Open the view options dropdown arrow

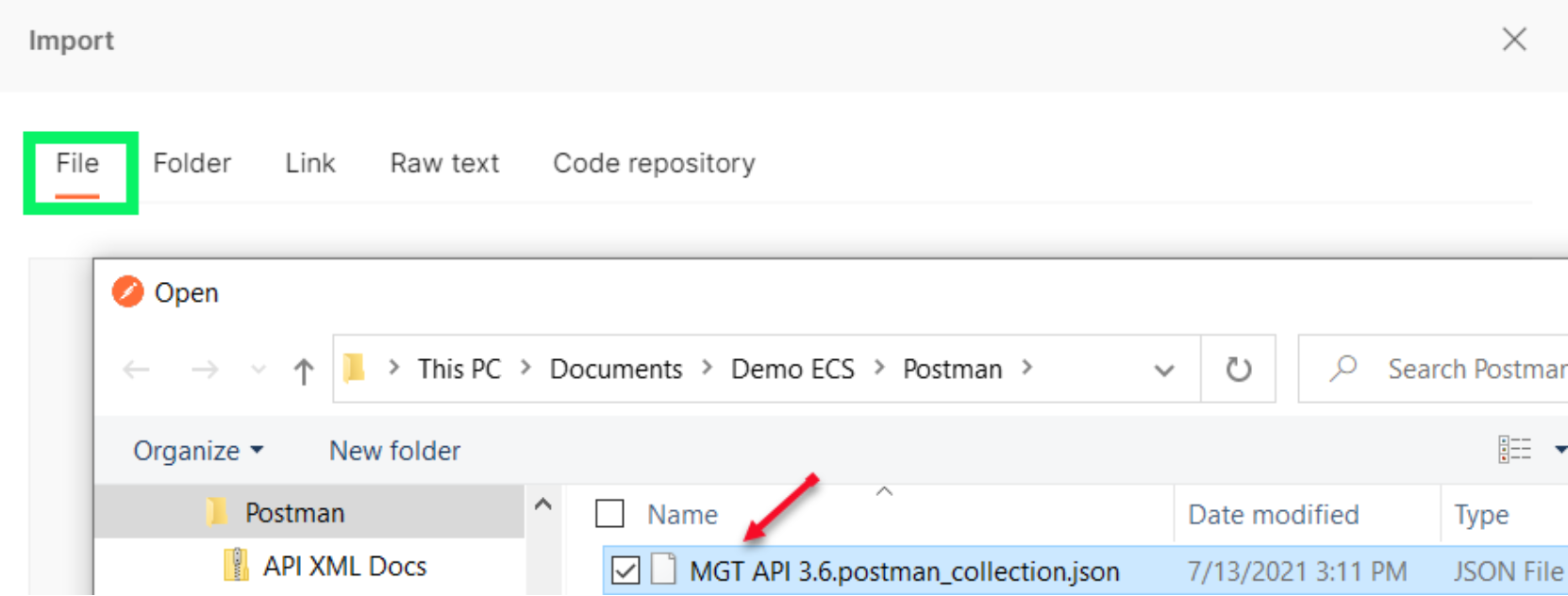1560,451
